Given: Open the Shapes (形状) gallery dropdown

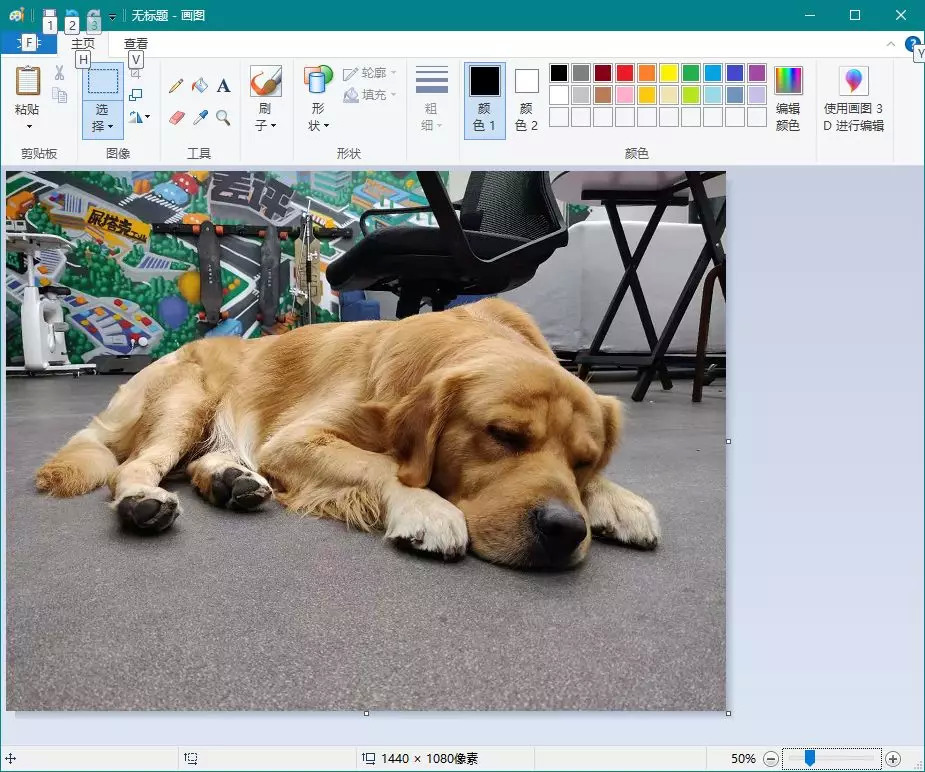Looking at the screenshot, I should coord(318,126).
